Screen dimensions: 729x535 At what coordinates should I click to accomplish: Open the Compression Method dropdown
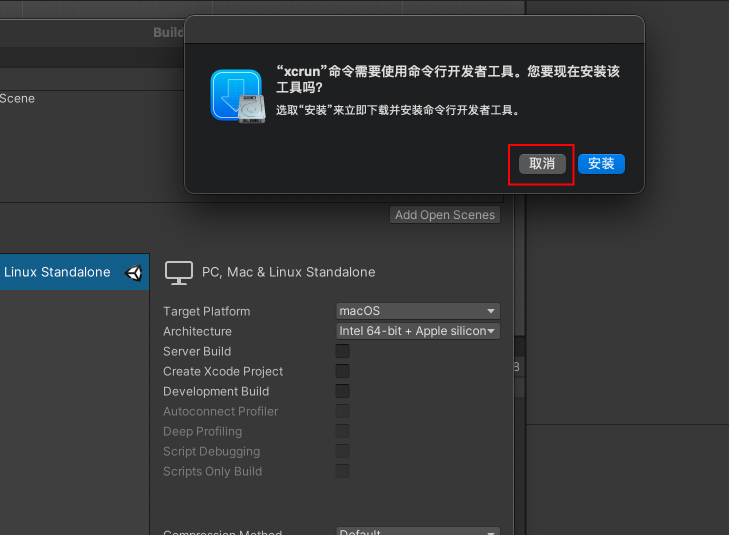[417, 532]
